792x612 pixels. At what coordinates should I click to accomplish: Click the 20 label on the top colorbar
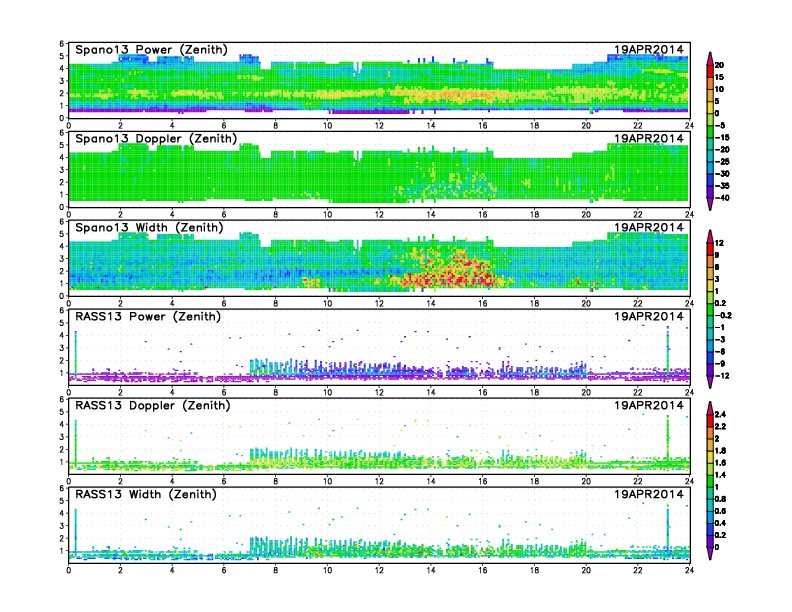tap(719, 65)
